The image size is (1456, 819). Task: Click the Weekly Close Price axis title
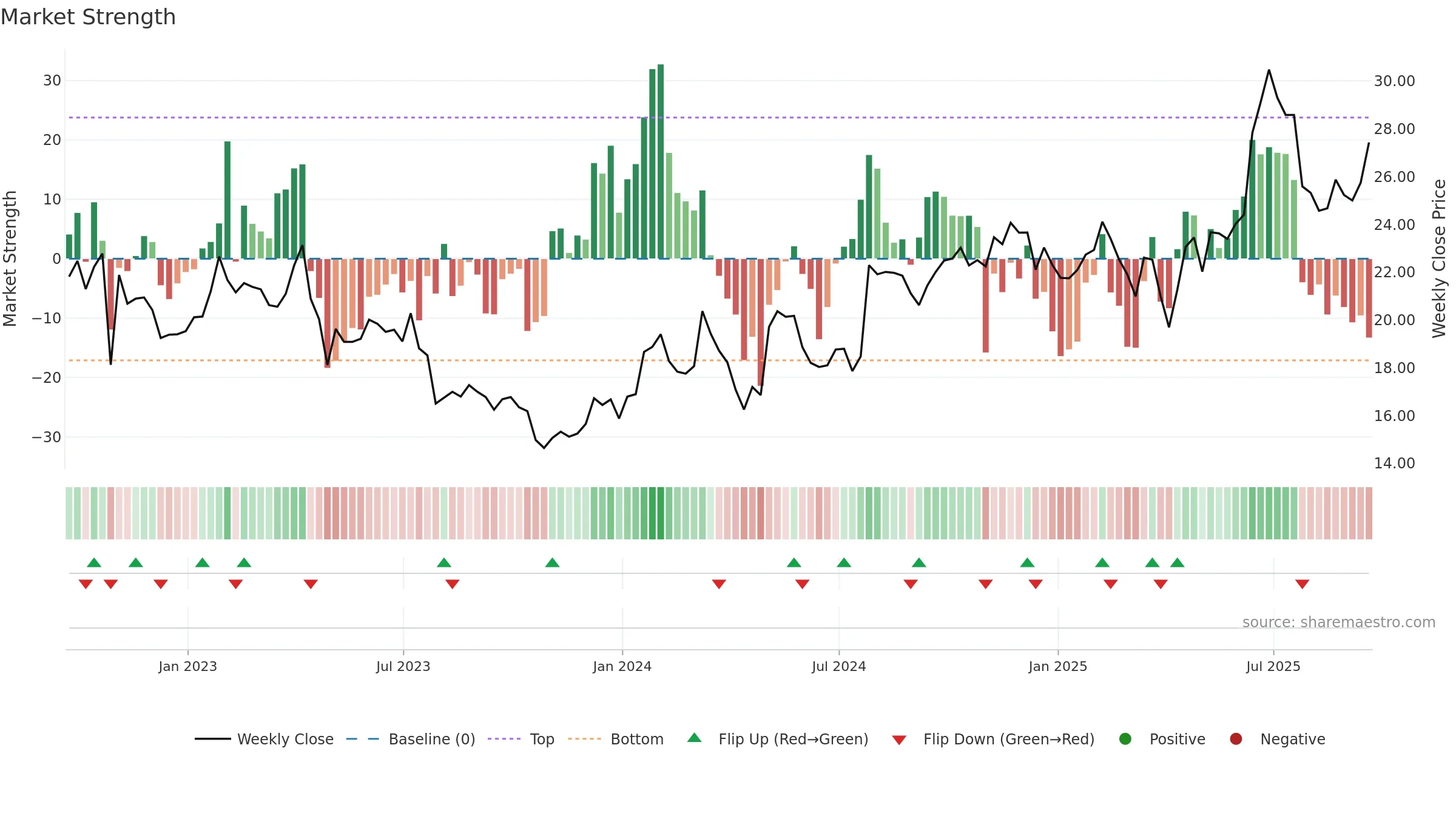pos(1440,258)
